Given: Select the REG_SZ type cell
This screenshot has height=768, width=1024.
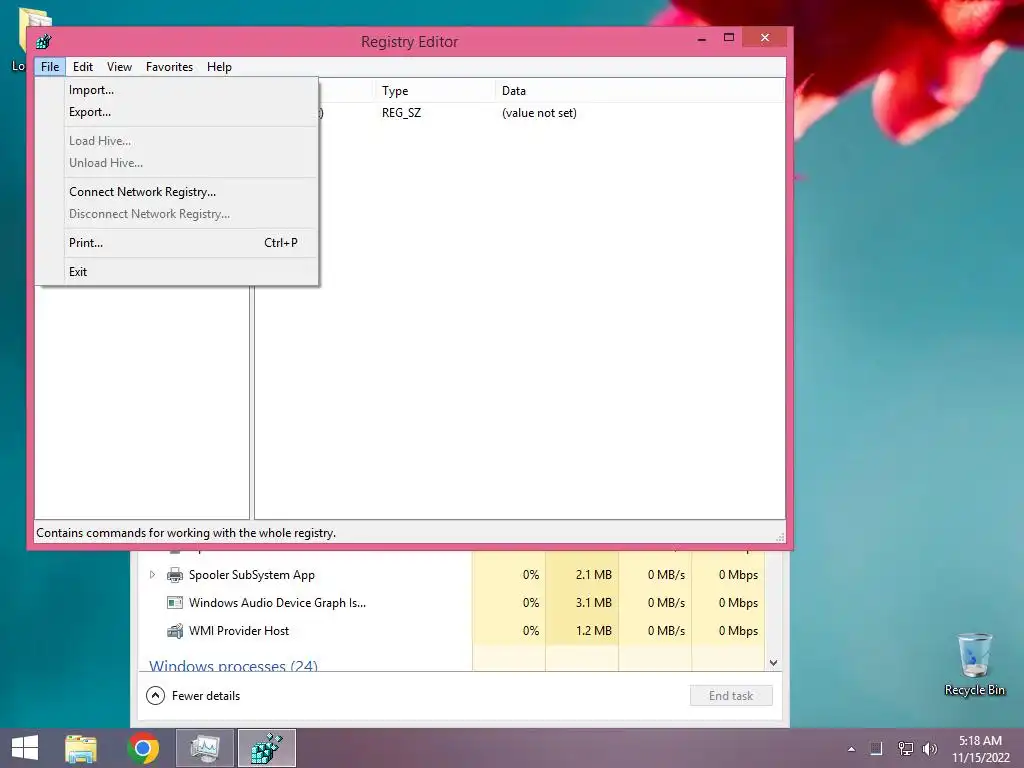Looking at the screenshot, I should [x=401, y=113].
